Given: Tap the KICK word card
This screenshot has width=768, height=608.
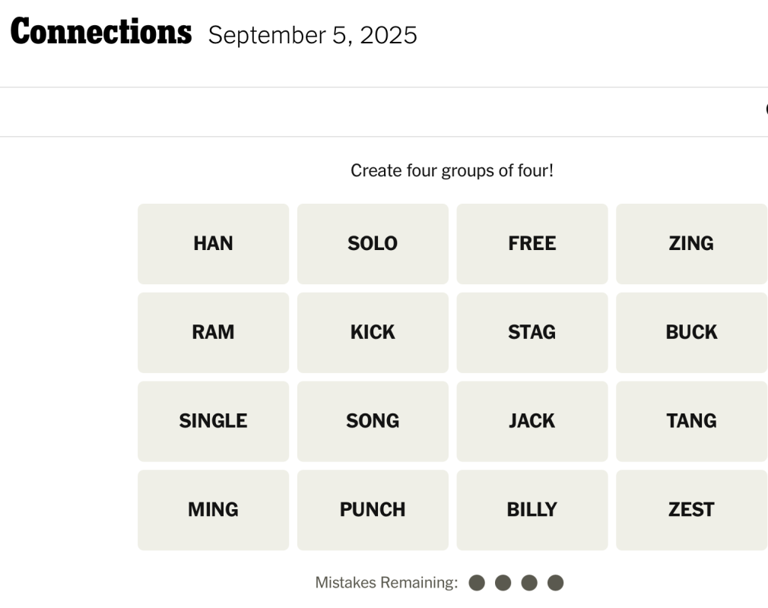Looking at the screenshot, I should pyautogui.click(x=372, y=332).
